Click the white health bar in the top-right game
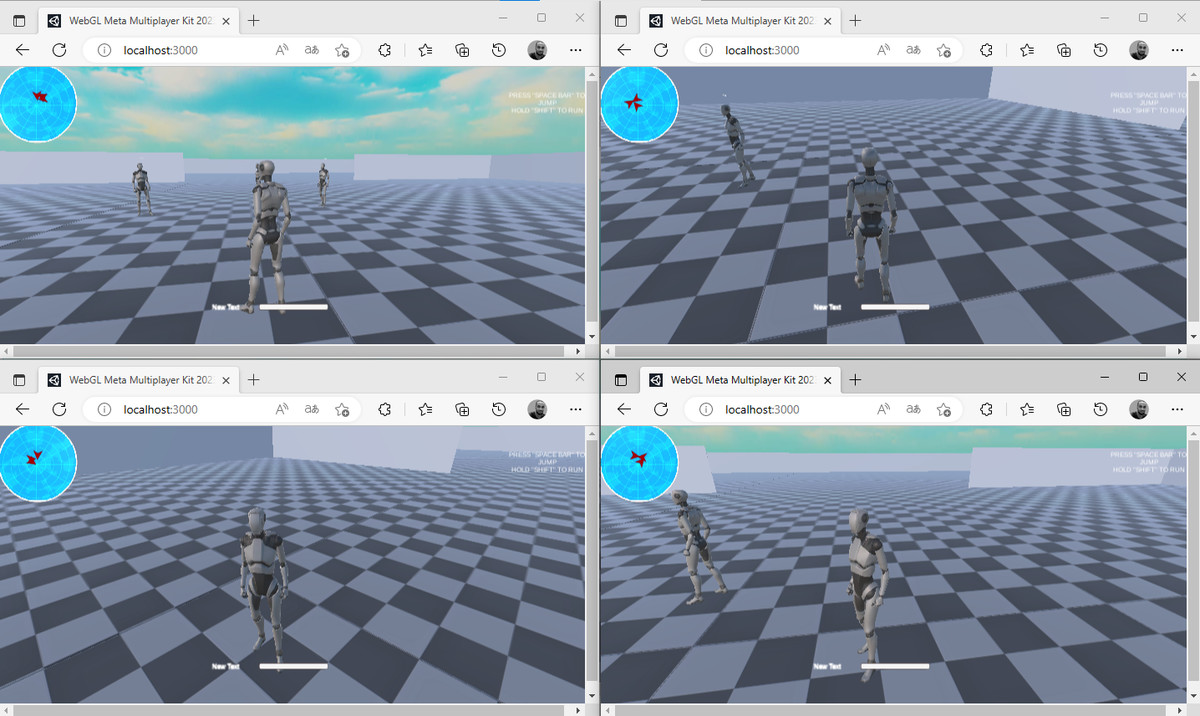This screenshot has height=716, width=1200. [895, 307]
